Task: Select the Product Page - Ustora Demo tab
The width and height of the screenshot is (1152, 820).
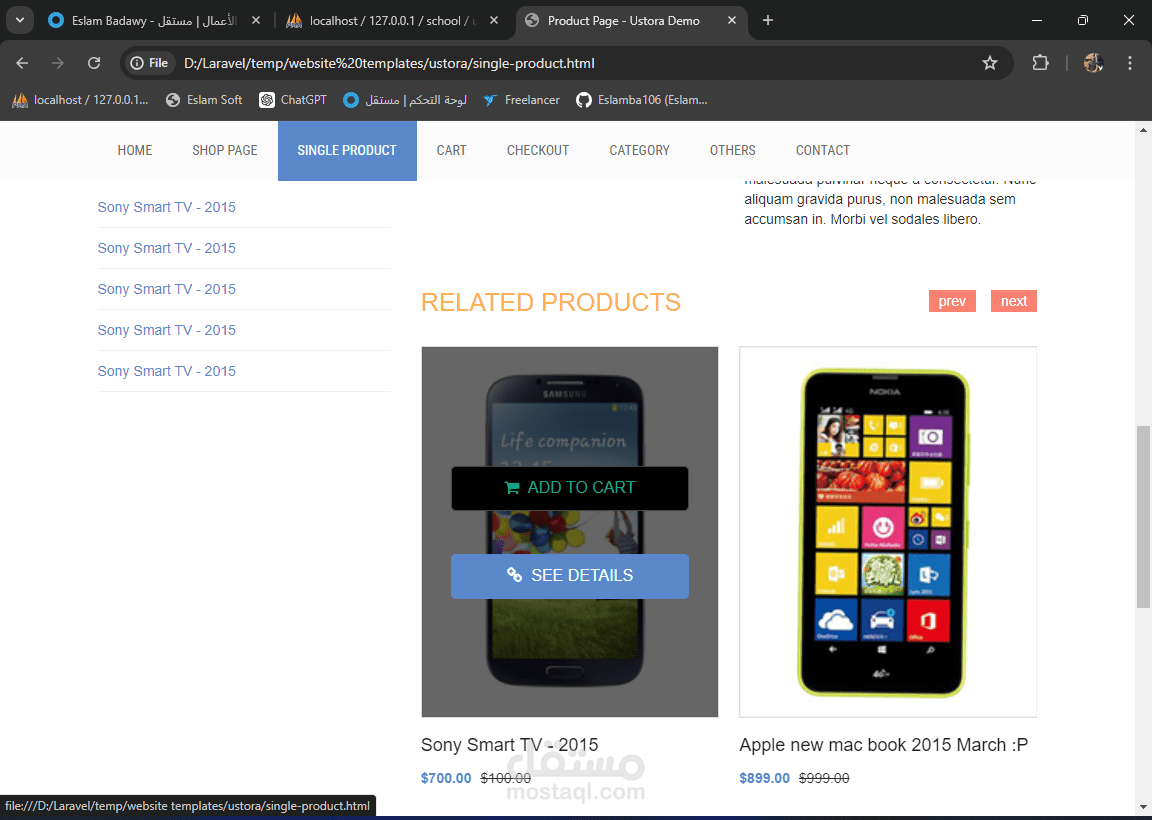Action: pos(632,21)
